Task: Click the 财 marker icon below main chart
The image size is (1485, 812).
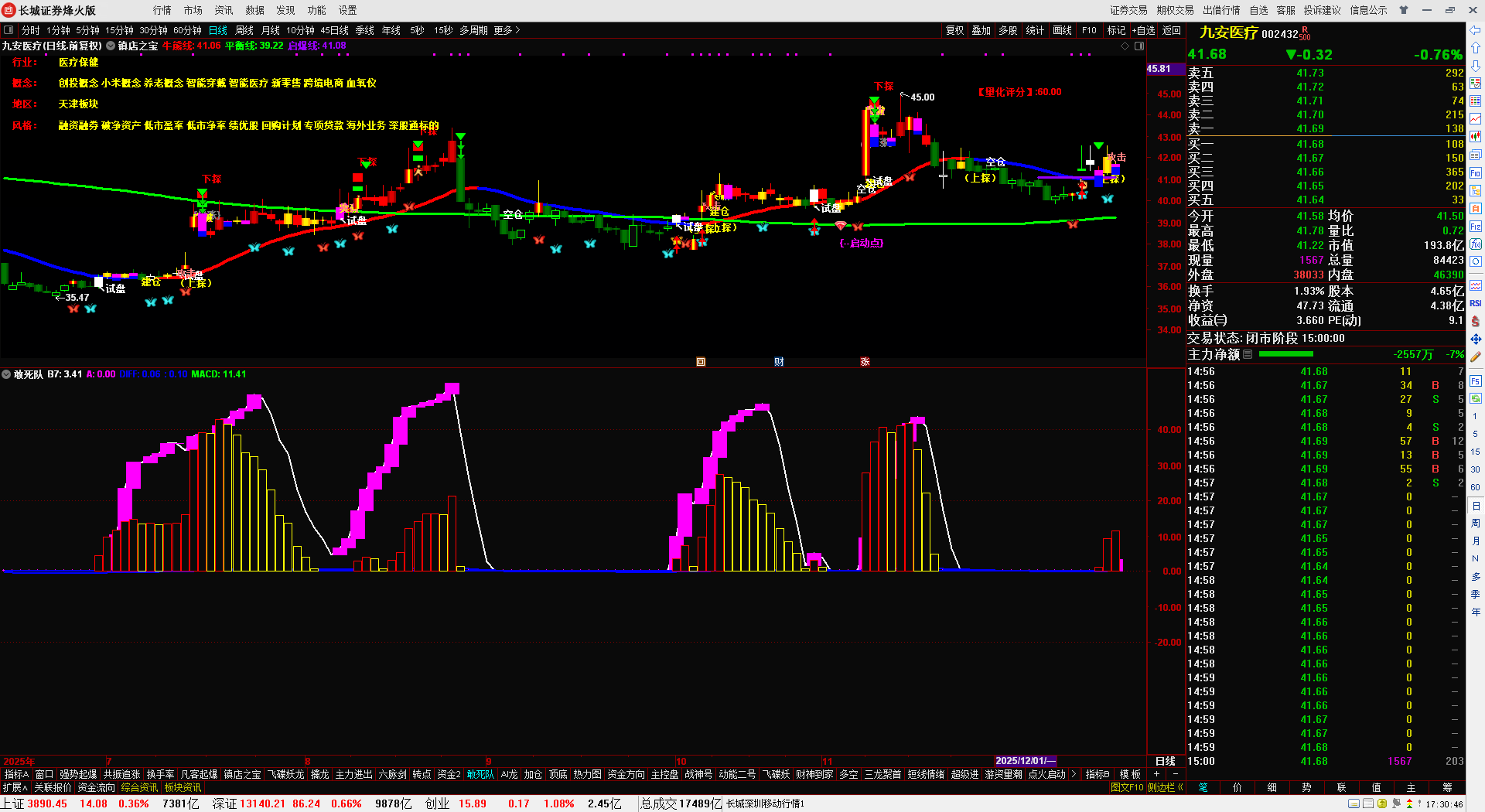Action: tap(779, 362)
